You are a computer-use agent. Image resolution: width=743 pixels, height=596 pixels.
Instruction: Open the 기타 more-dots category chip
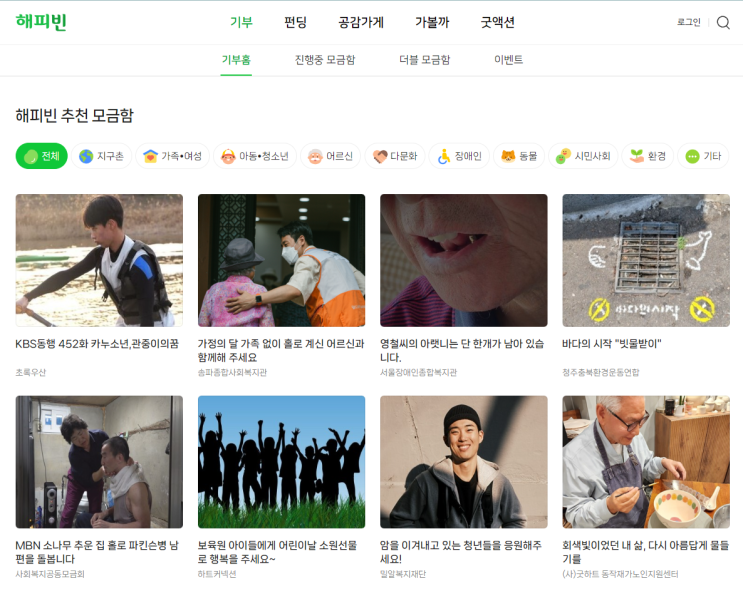[703, 156]
